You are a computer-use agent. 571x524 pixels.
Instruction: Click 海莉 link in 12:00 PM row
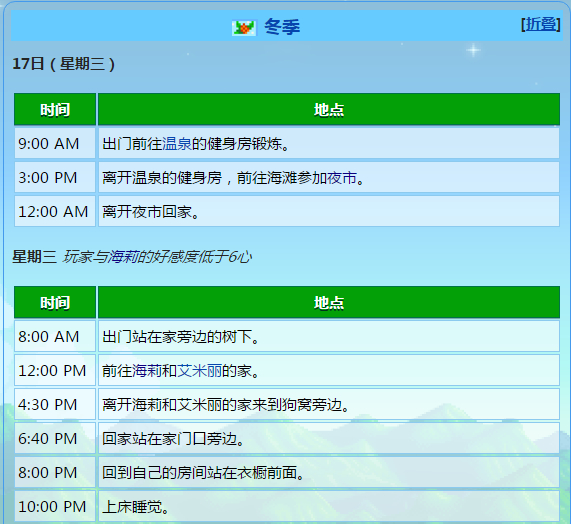coord(147,371)
